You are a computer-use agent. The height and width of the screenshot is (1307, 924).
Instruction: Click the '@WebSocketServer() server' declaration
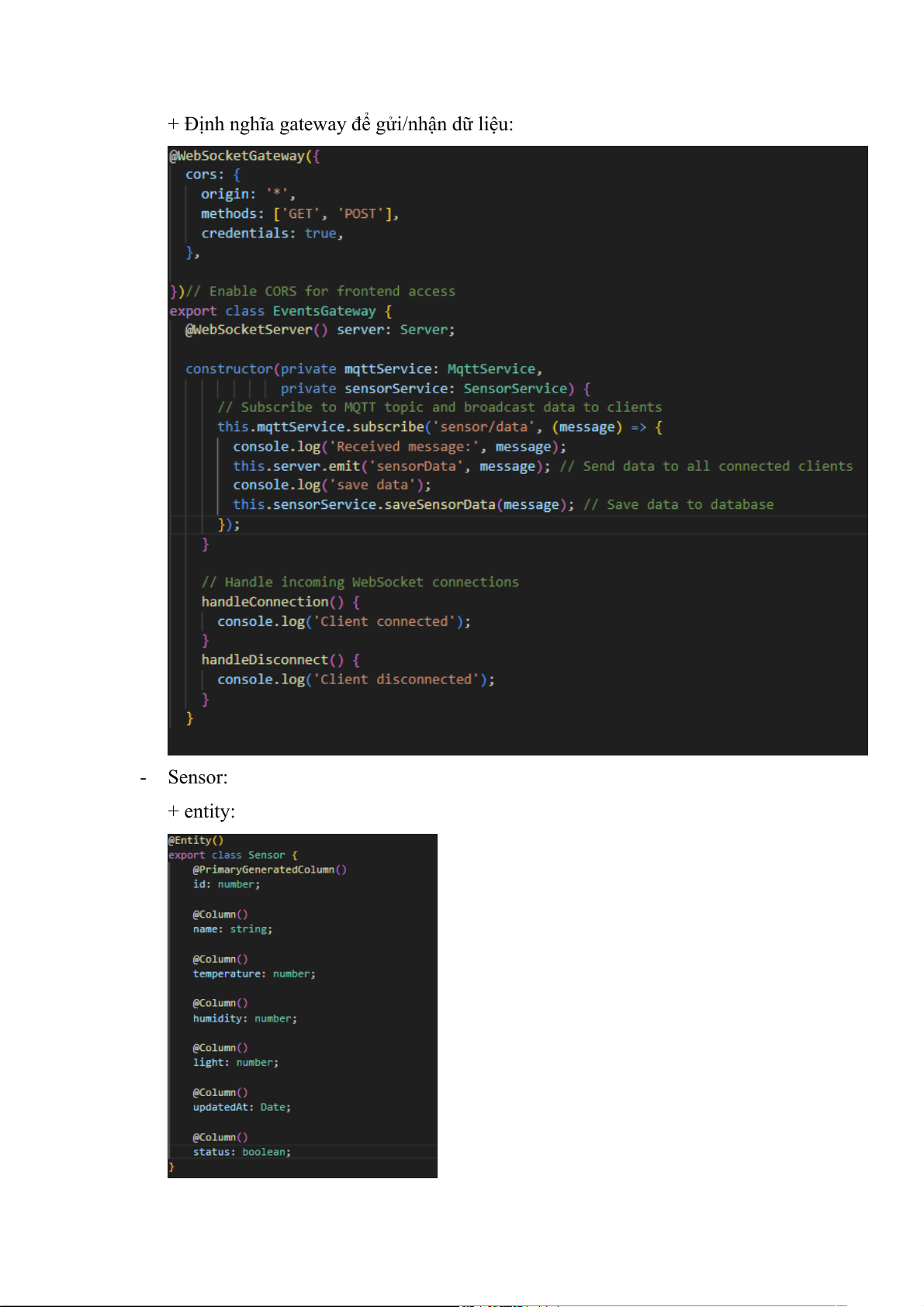coord(319,330)
